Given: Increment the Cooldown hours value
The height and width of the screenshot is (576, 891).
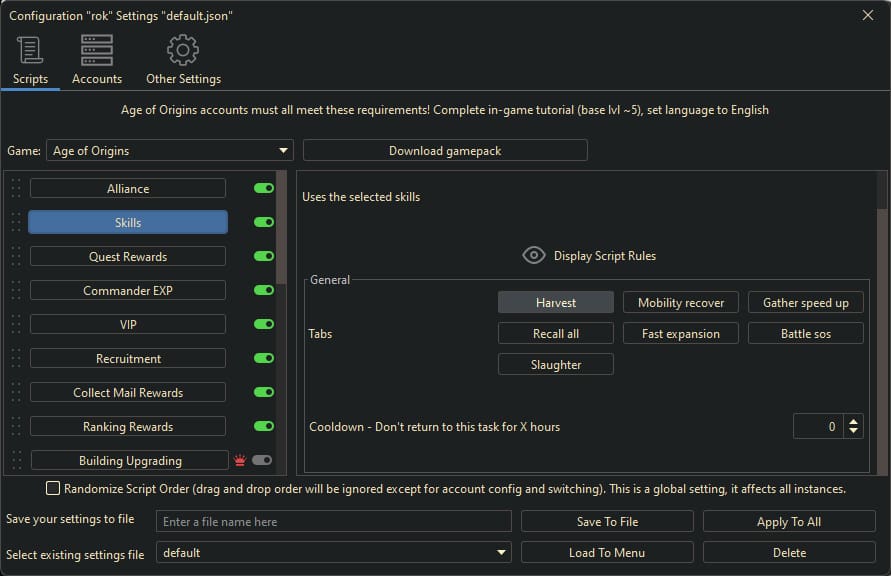Looking at the screenshot, I should click(x=855, y=420).
